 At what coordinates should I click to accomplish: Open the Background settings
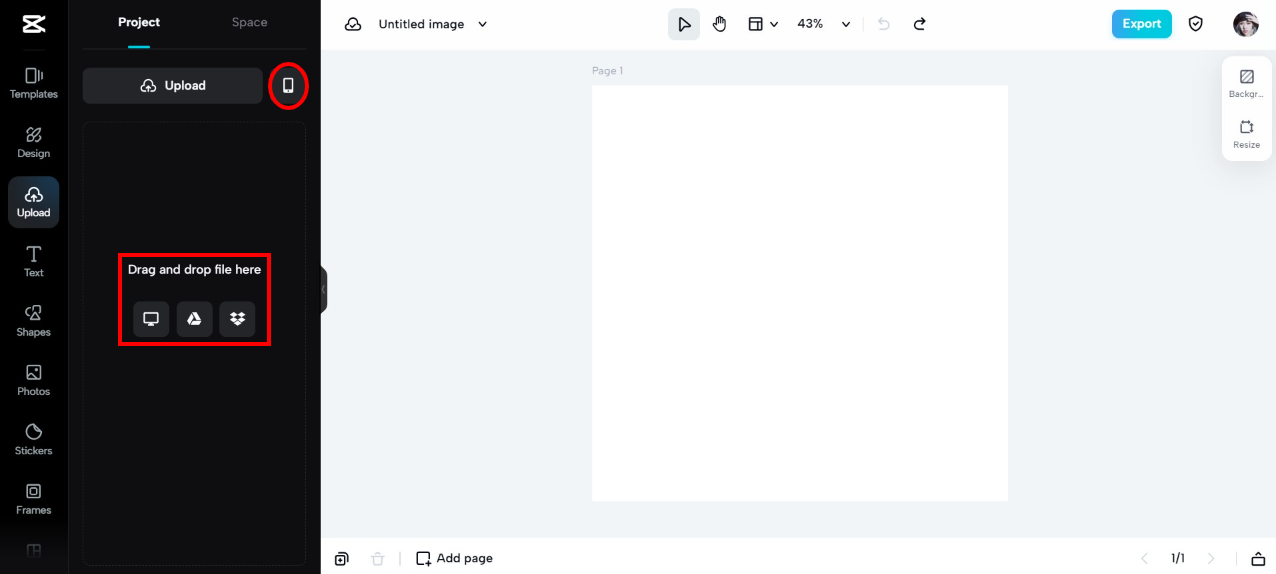(x=1247, y=83)
